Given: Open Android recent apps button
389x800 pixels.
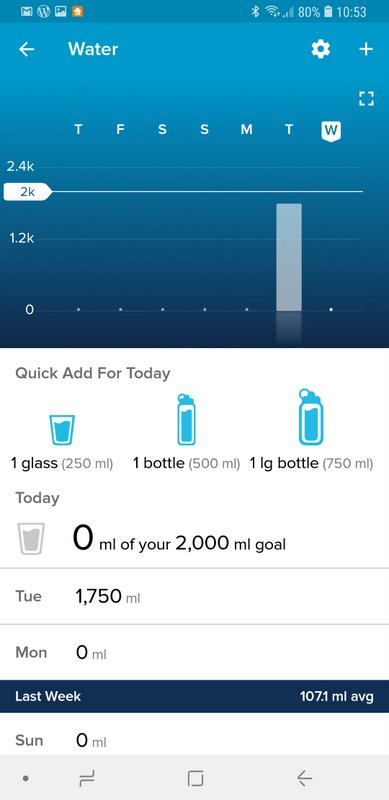Looking at the screenshot, I should (87, 779).
